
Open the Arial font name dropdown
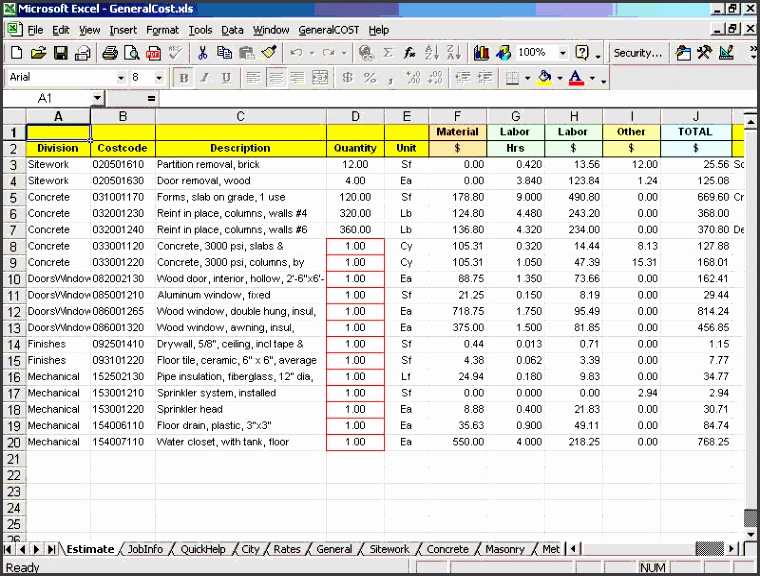122,77
